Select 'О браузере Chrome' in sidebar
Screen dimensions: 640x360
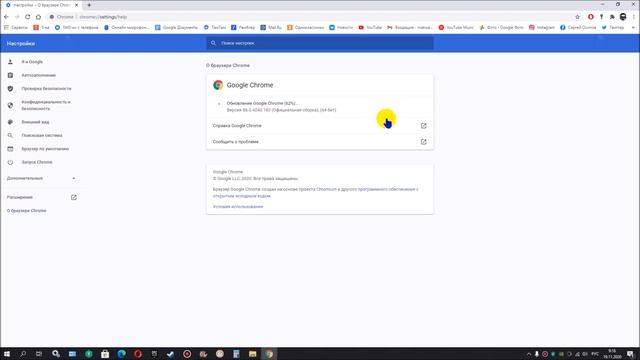27,211
